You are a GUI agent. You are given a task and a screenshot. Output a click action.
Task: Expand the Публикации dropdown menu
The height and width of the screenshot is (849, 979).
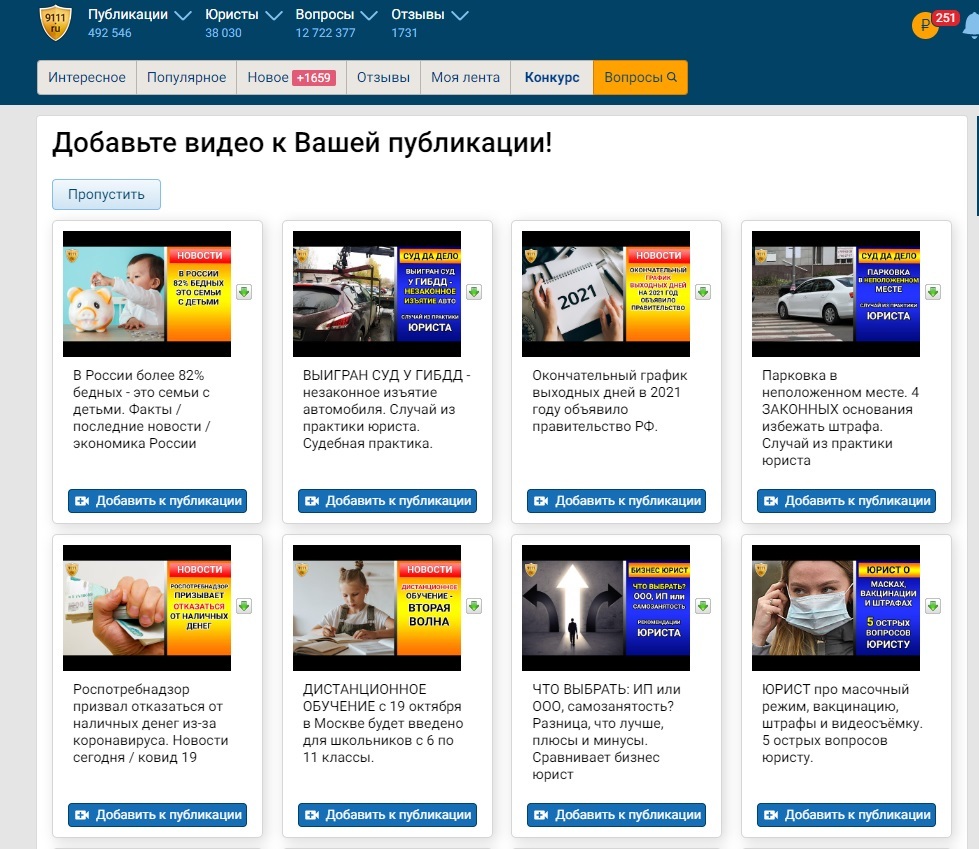tap(182, 16)
